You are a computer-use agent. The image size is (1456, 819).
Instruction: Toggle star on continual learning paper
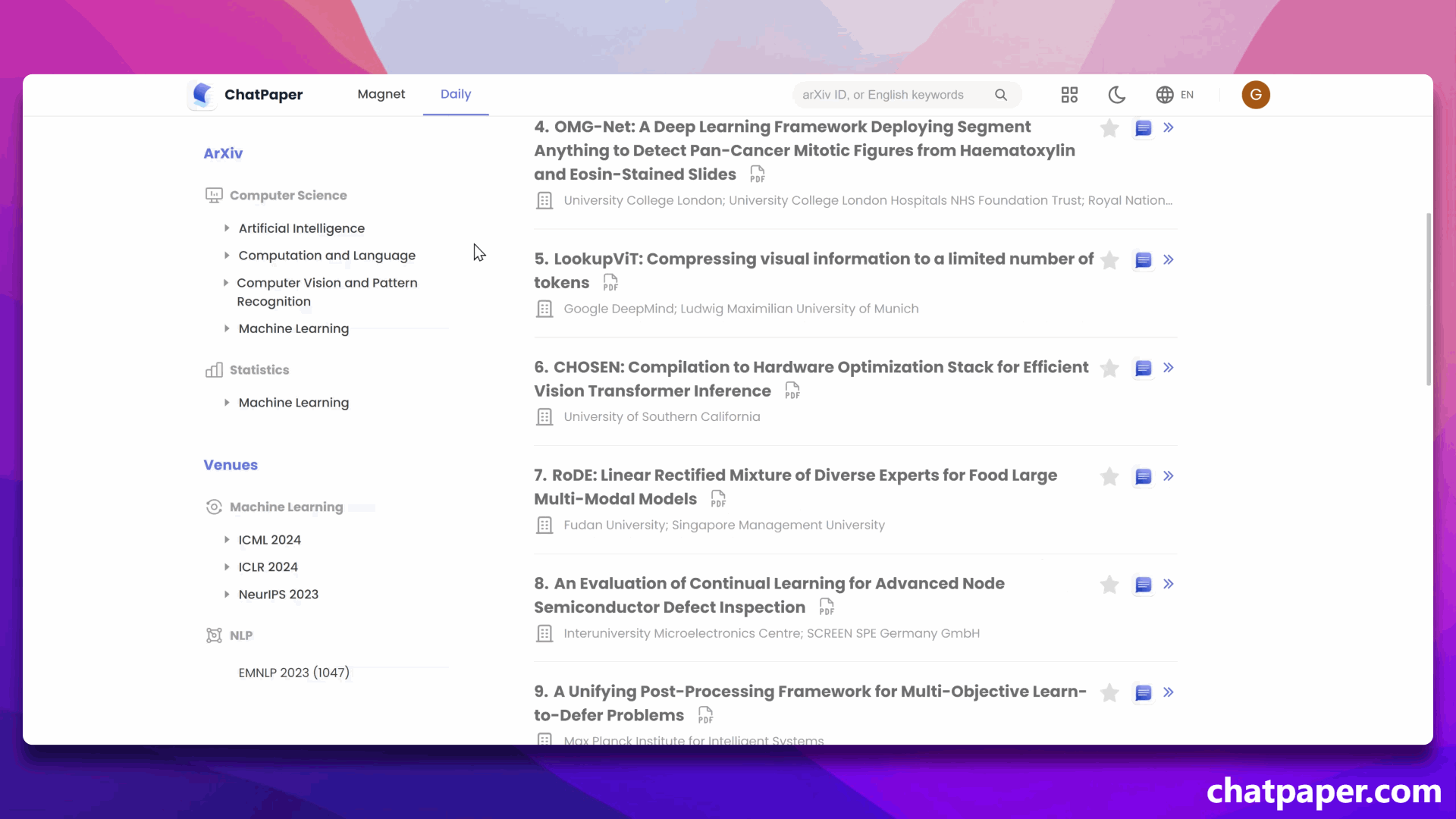pos(1108,583)
